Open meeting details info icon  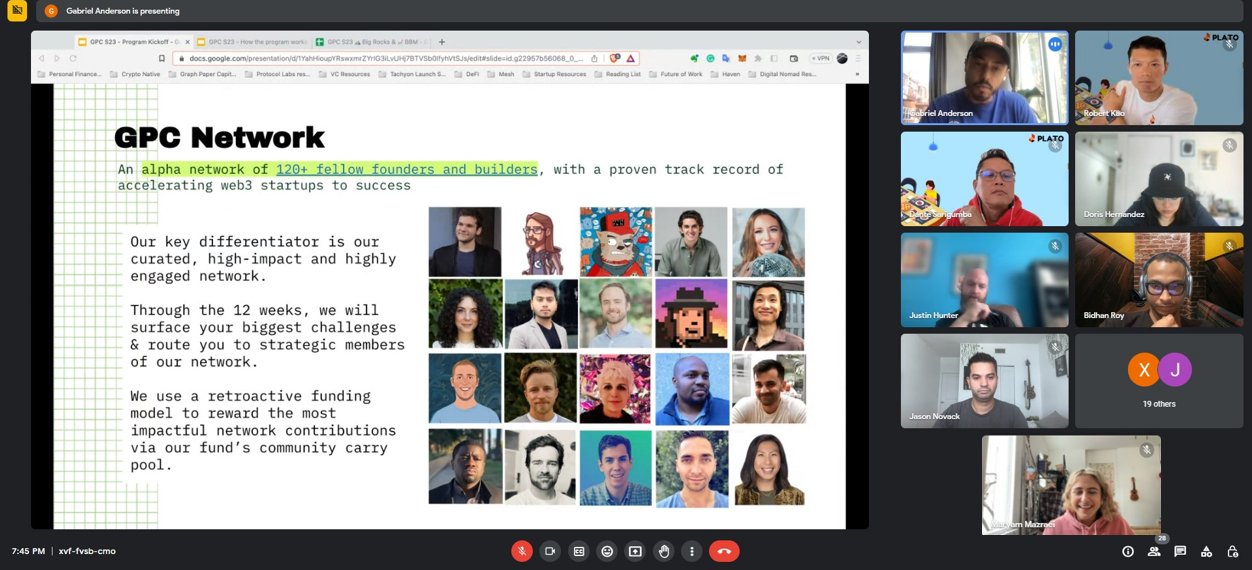[1128, 551]
